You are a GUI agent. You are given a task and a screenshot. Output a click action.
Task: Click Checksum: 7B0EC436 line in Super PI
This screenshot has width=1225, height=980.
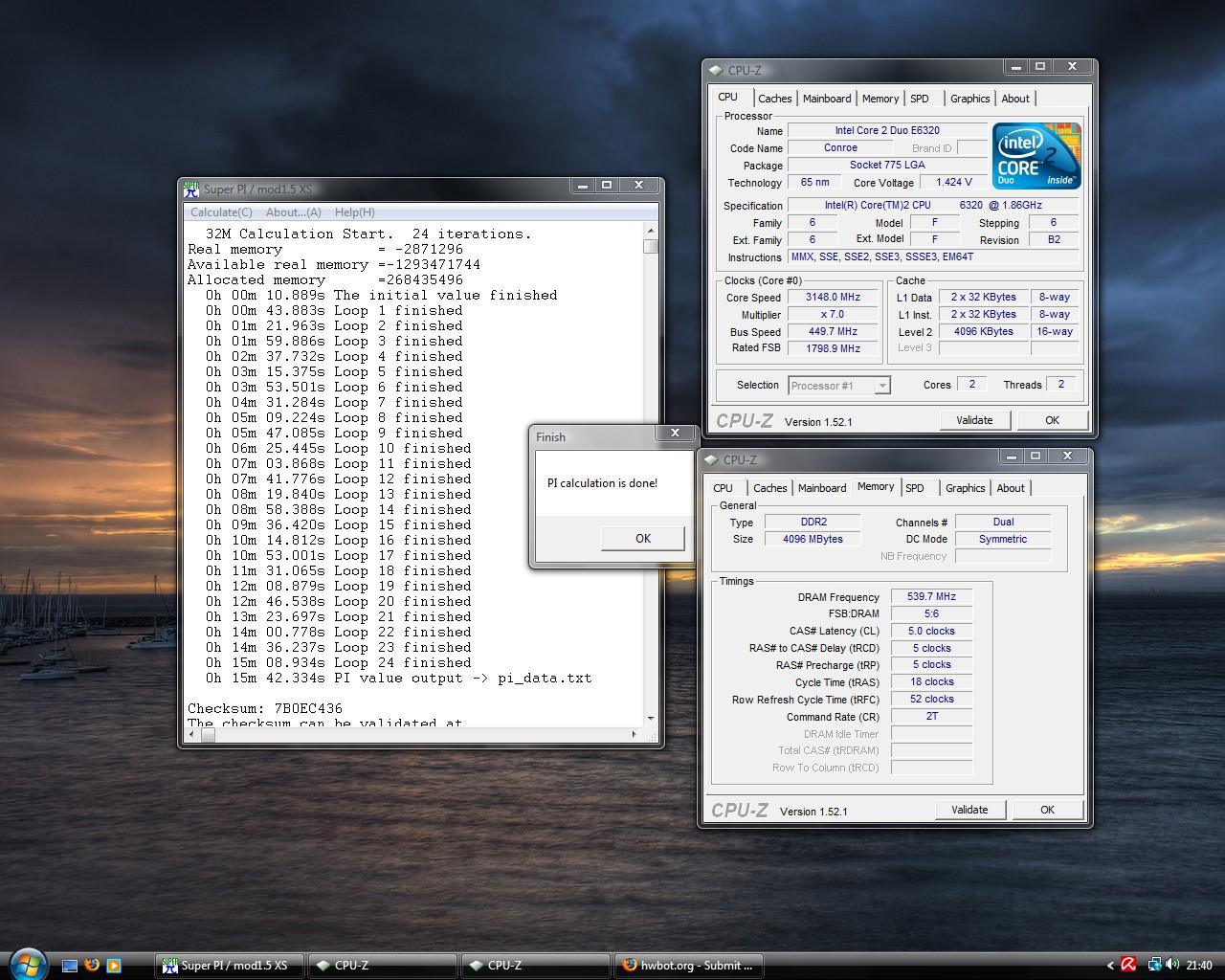click(265, 708)
